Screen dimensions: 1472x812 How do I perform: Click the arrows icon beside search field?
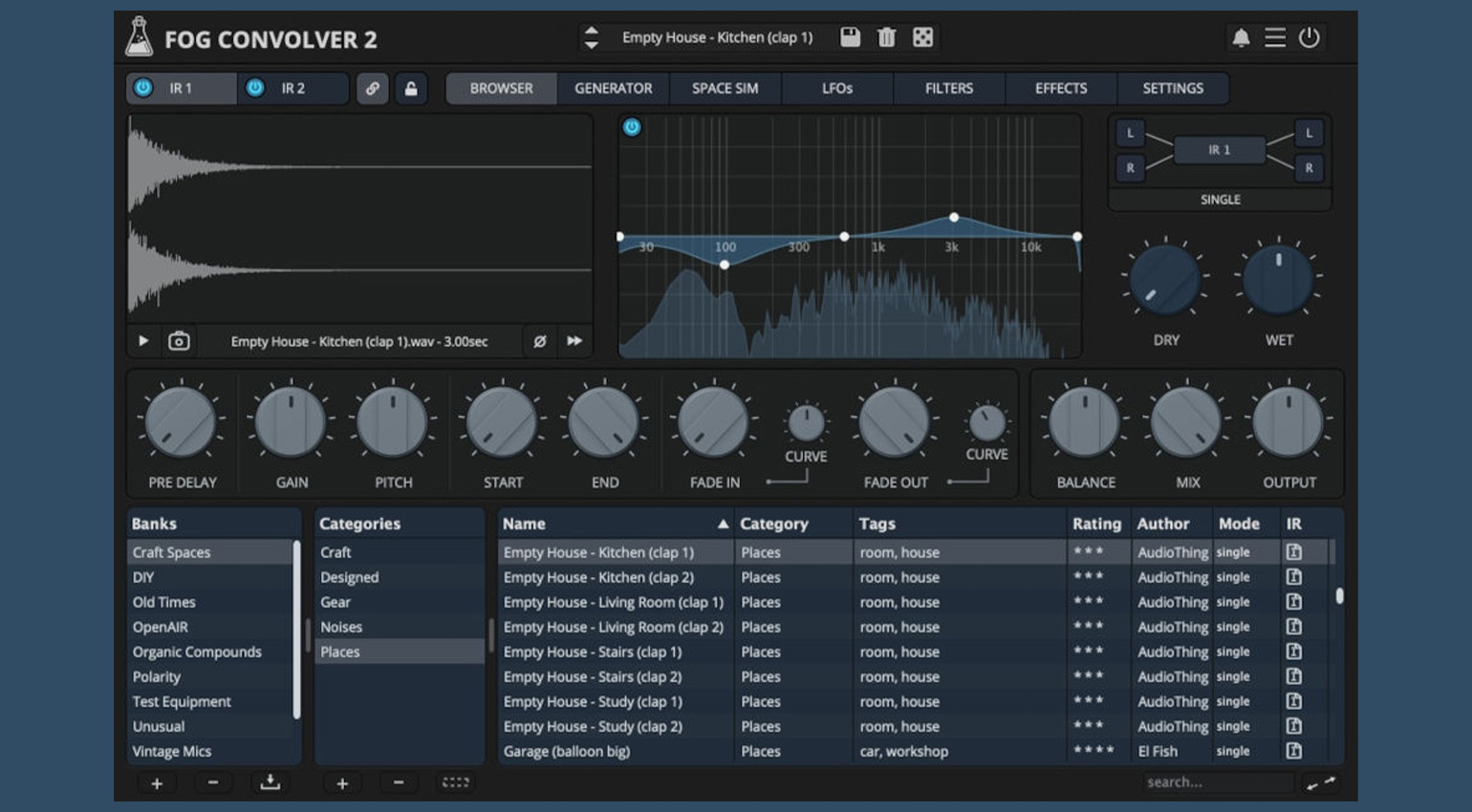coord(1321,783)
